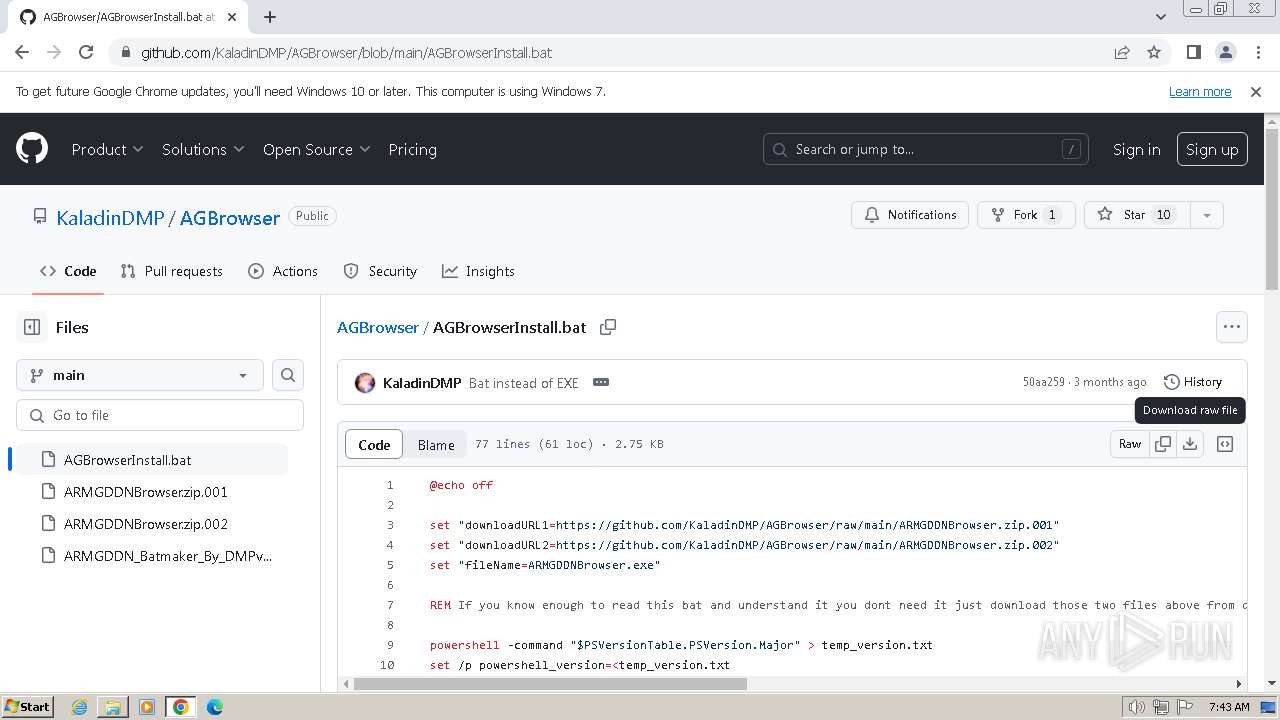Open Chrome profile avatar icon
The width and height of the screenshot is (1280, 720).
pos(1225,52)
